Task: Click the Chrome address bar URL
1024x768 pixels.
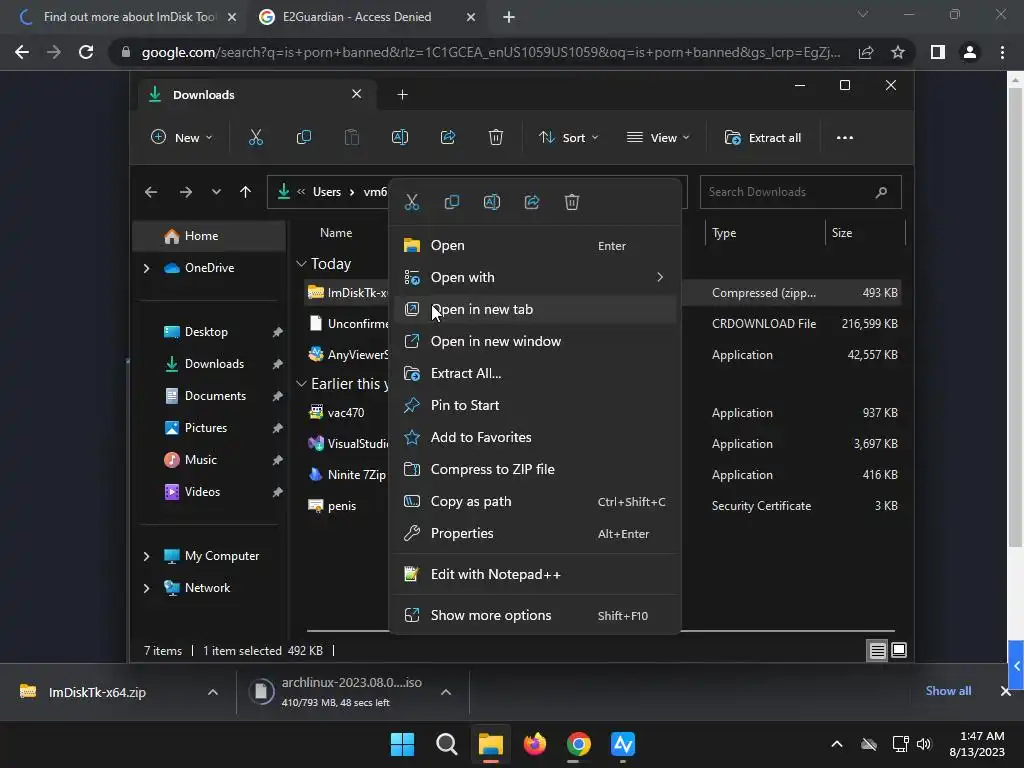Action: pyautogui.click(x=490, y=52)
